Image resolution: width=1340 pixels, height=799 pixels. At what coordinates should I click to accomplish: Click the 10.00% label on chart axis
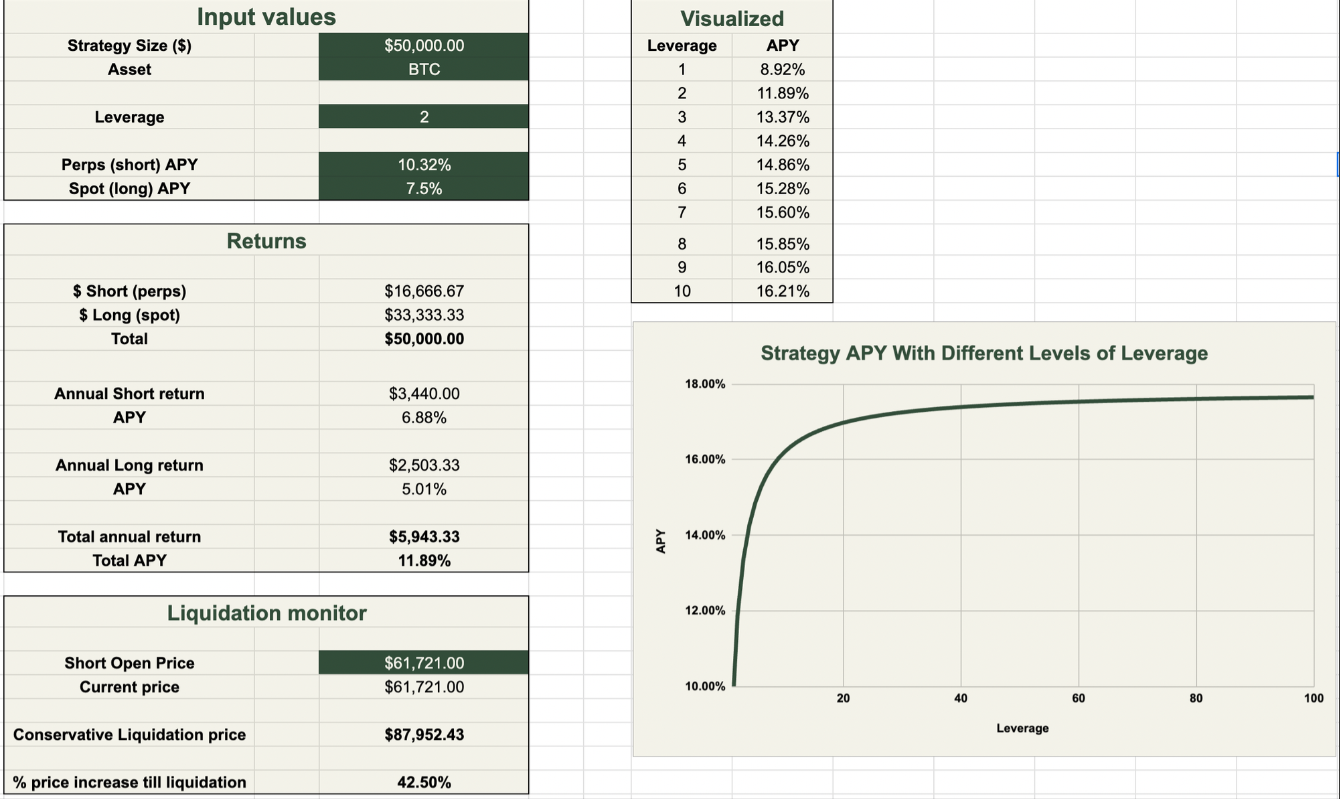click(x=705, y=686)
